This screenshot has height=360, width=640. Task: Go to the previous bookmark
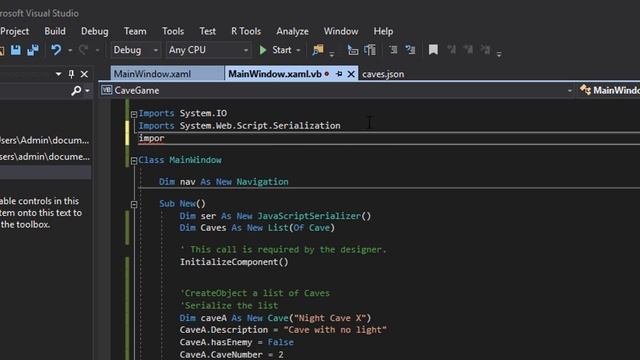451,50
